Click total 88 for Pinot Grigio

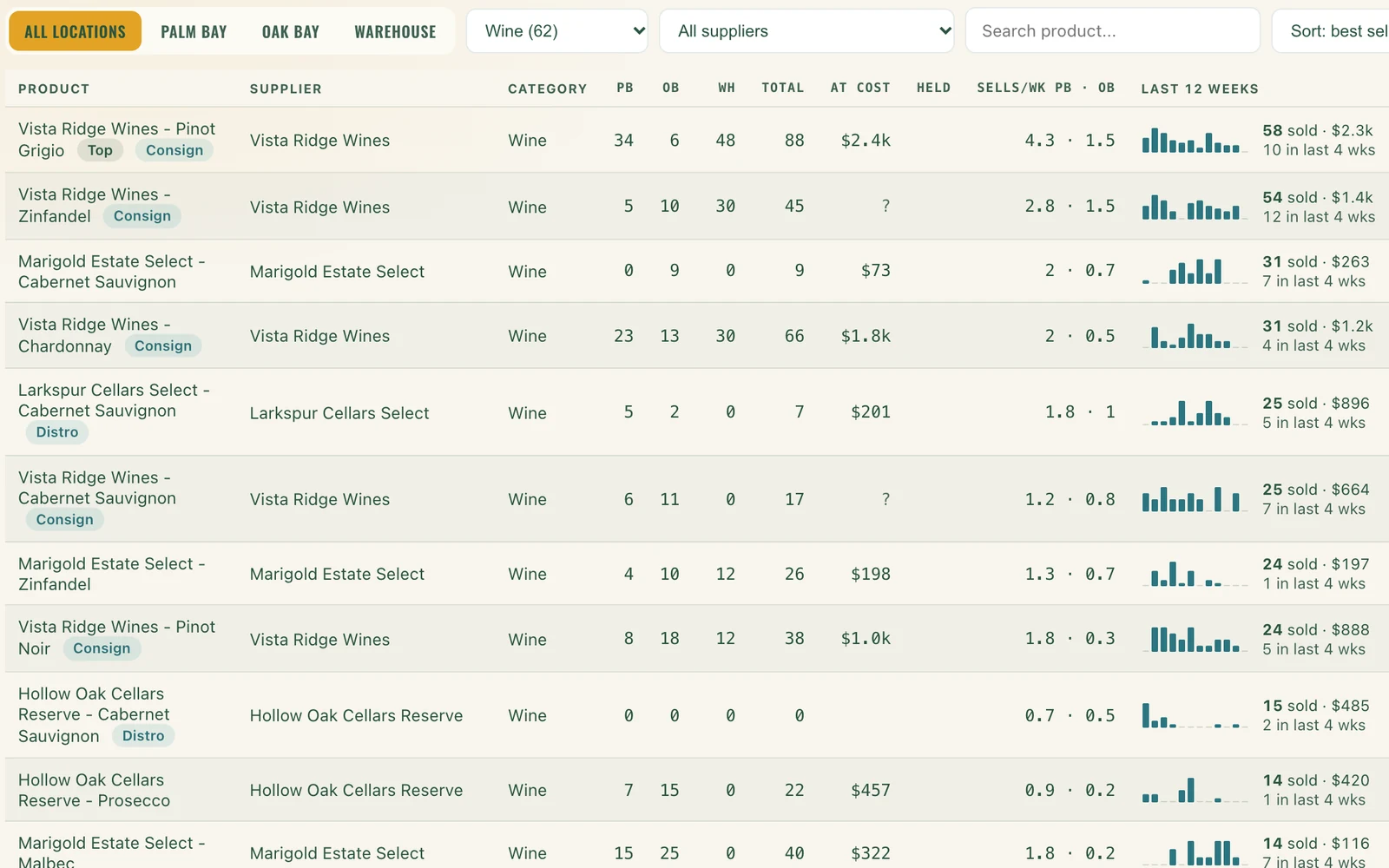[x=794, y=140]
